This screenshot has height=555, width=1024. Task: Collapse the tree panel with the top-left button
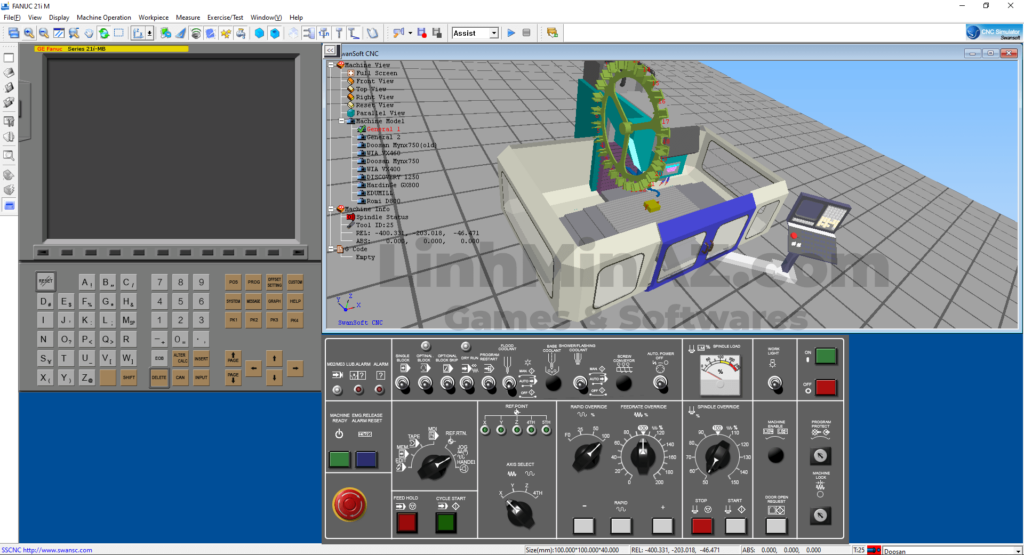pyautogui.click(x=330, y=50)
